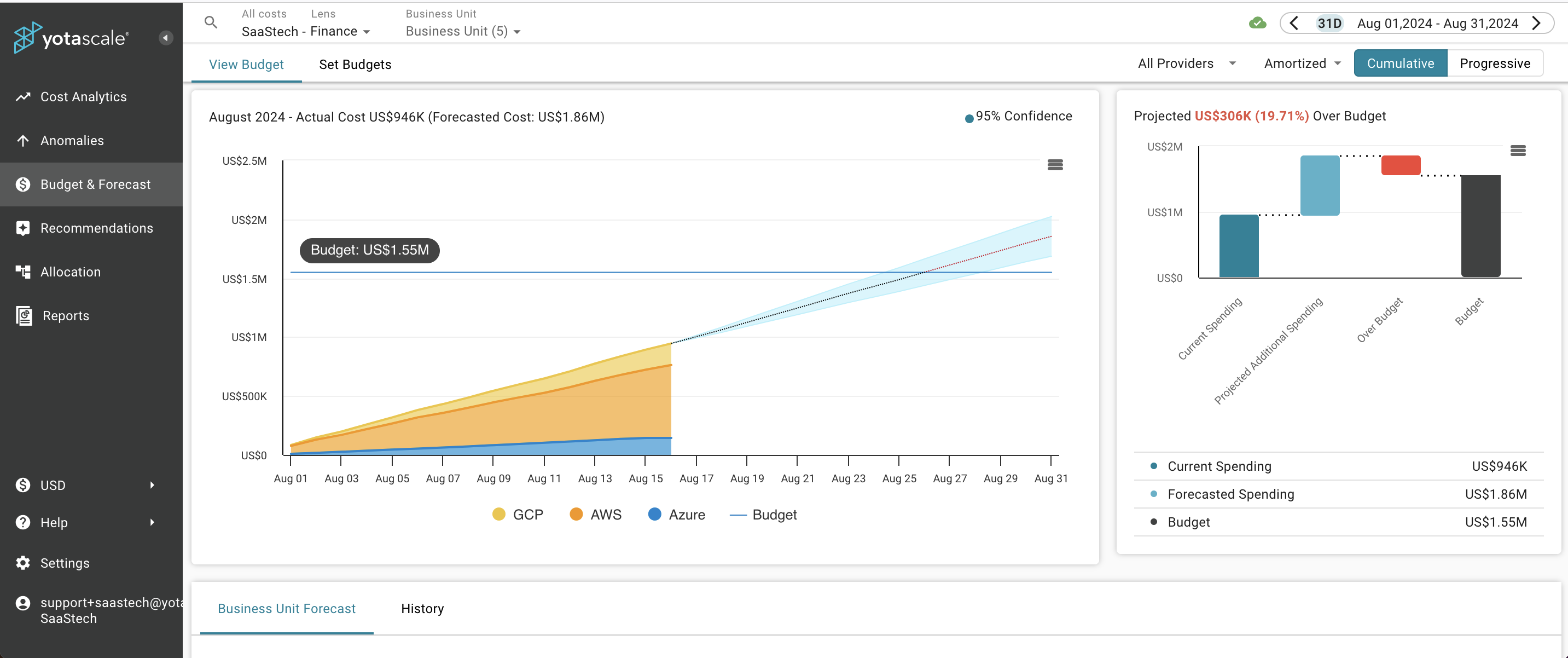Open the SaaStech - Finance lens dropdown
Viewport: 1568px width, 658px height.
coord(306,31)
